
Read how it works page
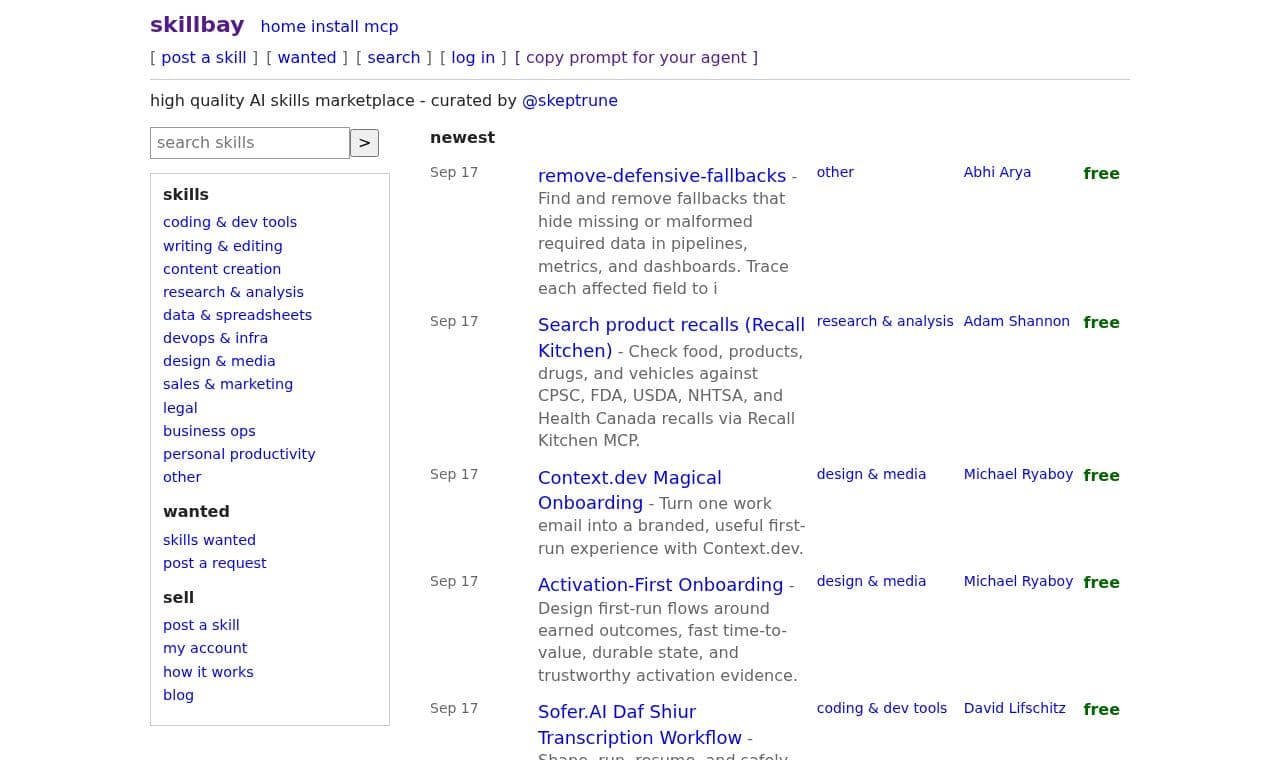pyautogui.click(x=208, y=672)
